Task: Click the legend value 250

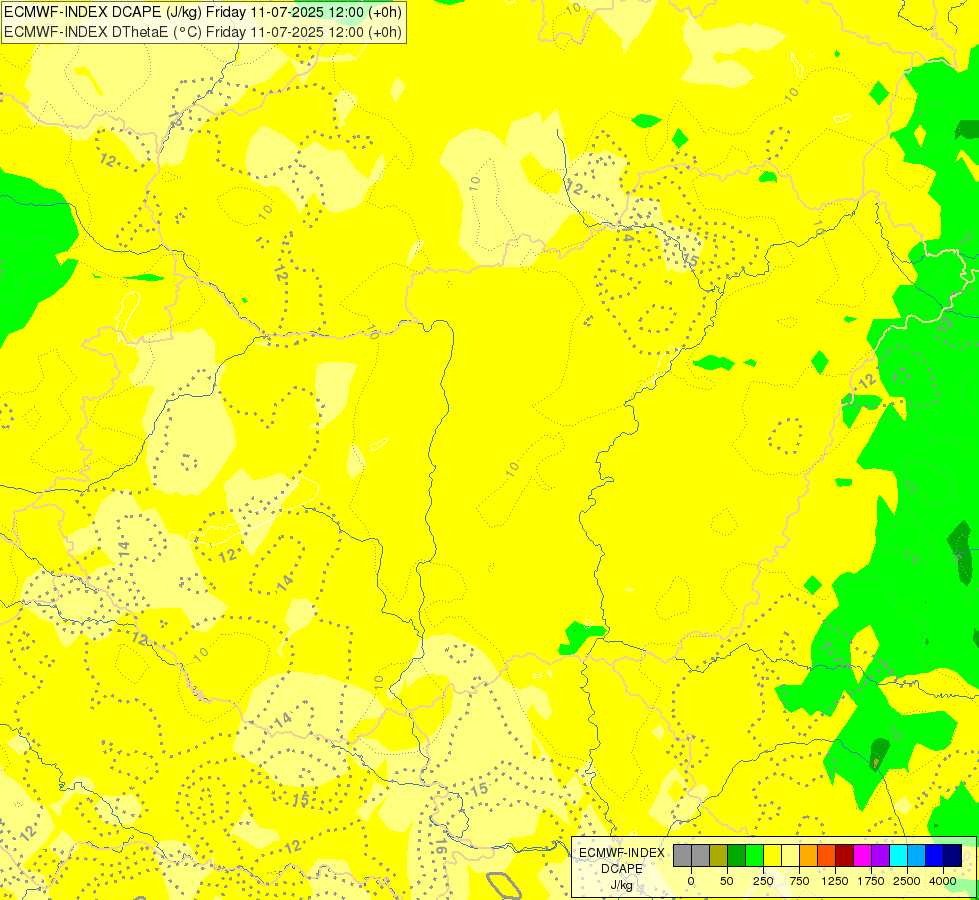Action: point(763,881)
